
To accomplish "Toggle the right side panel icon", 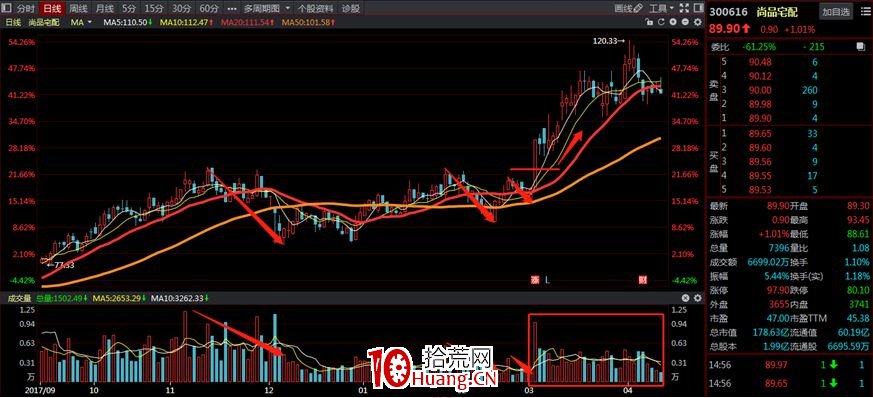I will click(698, 9).
